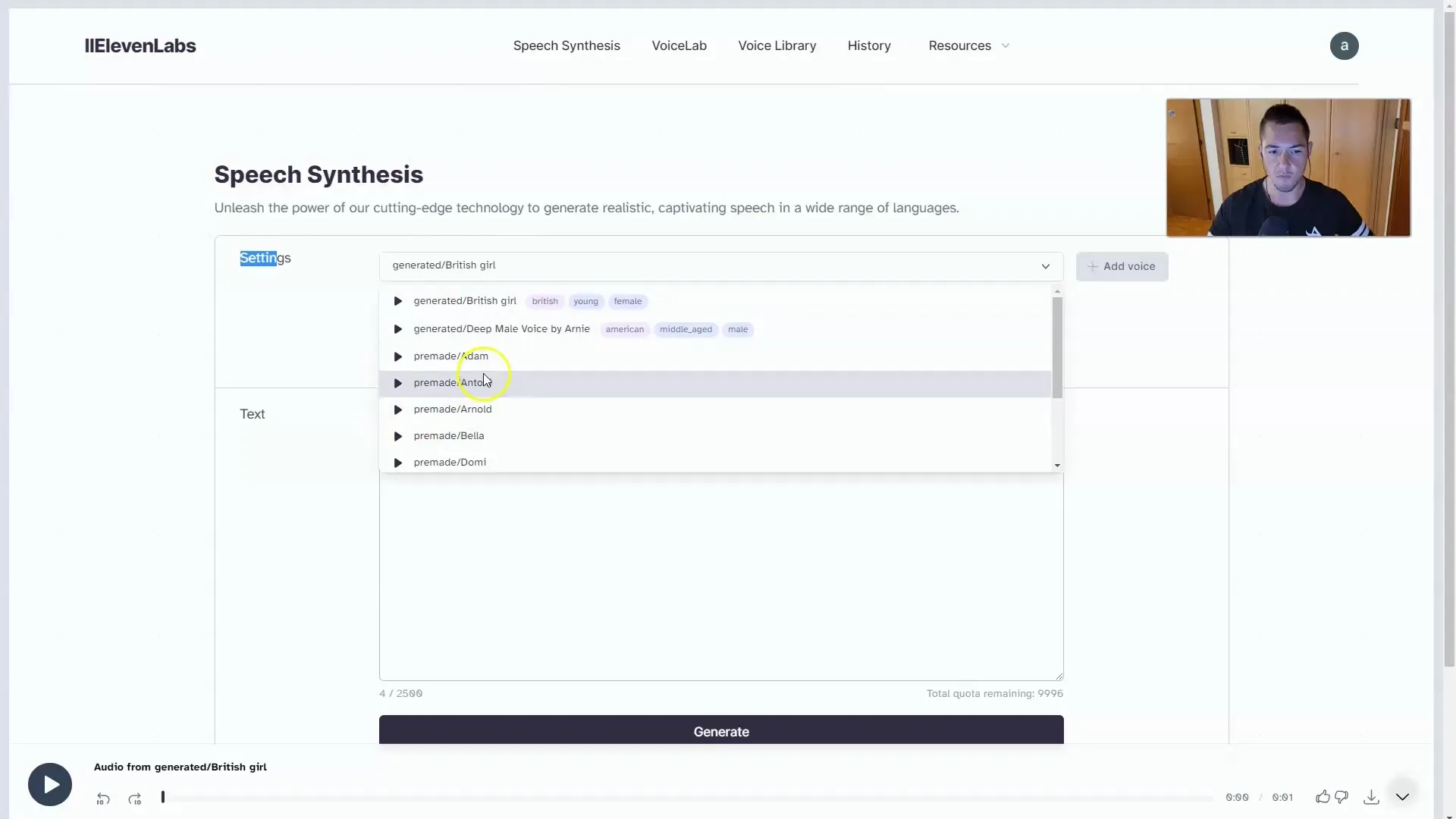Select premade/Arnold from the voice list
The image size is (1456, 819).
point(452,408)
